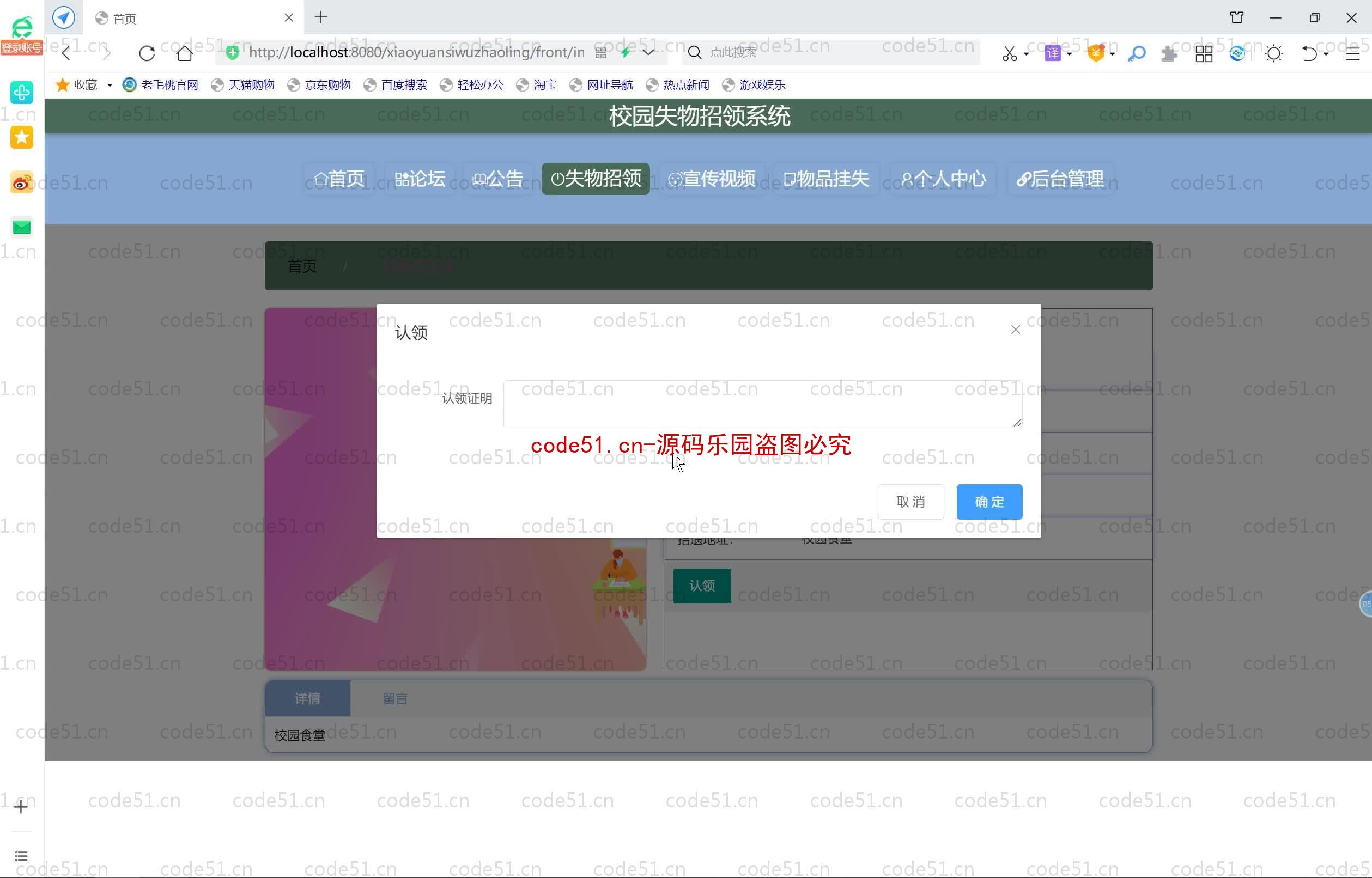This screenshot has height=878, width=1372.
Task: Click the 登录账号 browser logo in sidebar
Action: click(22, 35)
